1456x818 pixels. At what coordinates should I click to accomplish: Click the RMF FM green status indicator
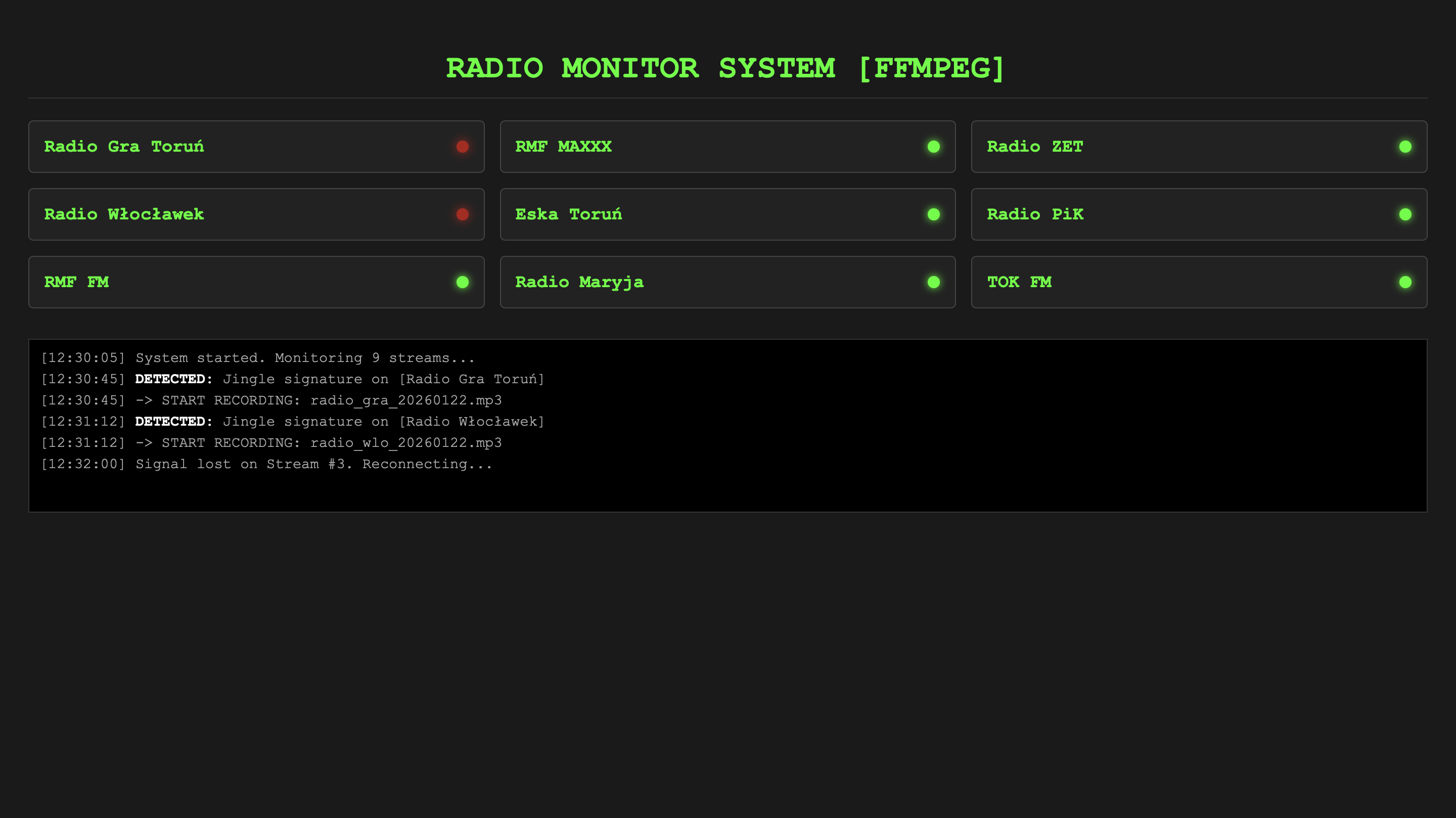pyautogui.click(x=463, y=282)
